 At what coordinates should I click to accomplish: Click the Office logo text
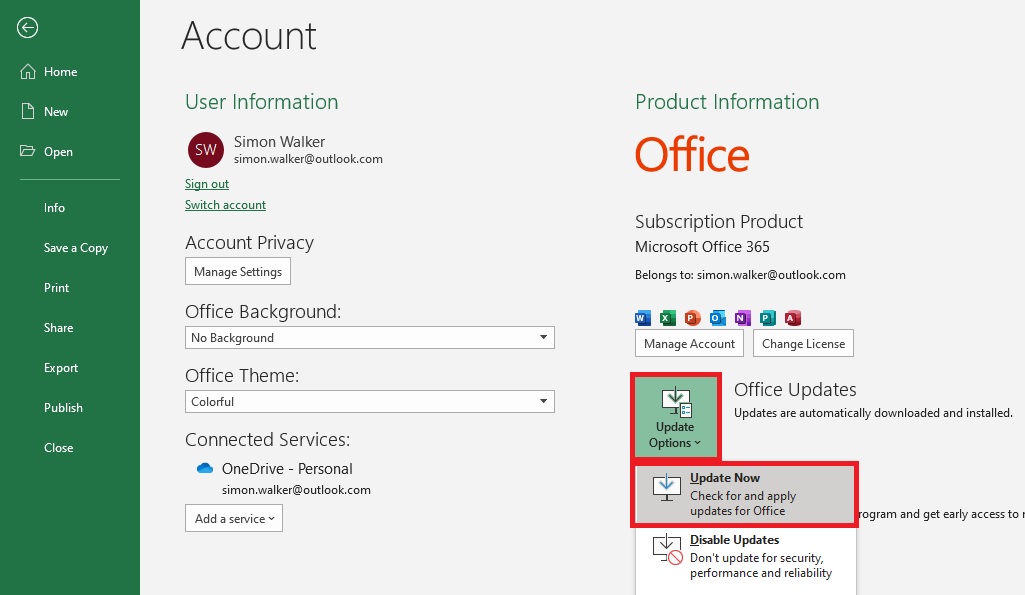[692, 154]
